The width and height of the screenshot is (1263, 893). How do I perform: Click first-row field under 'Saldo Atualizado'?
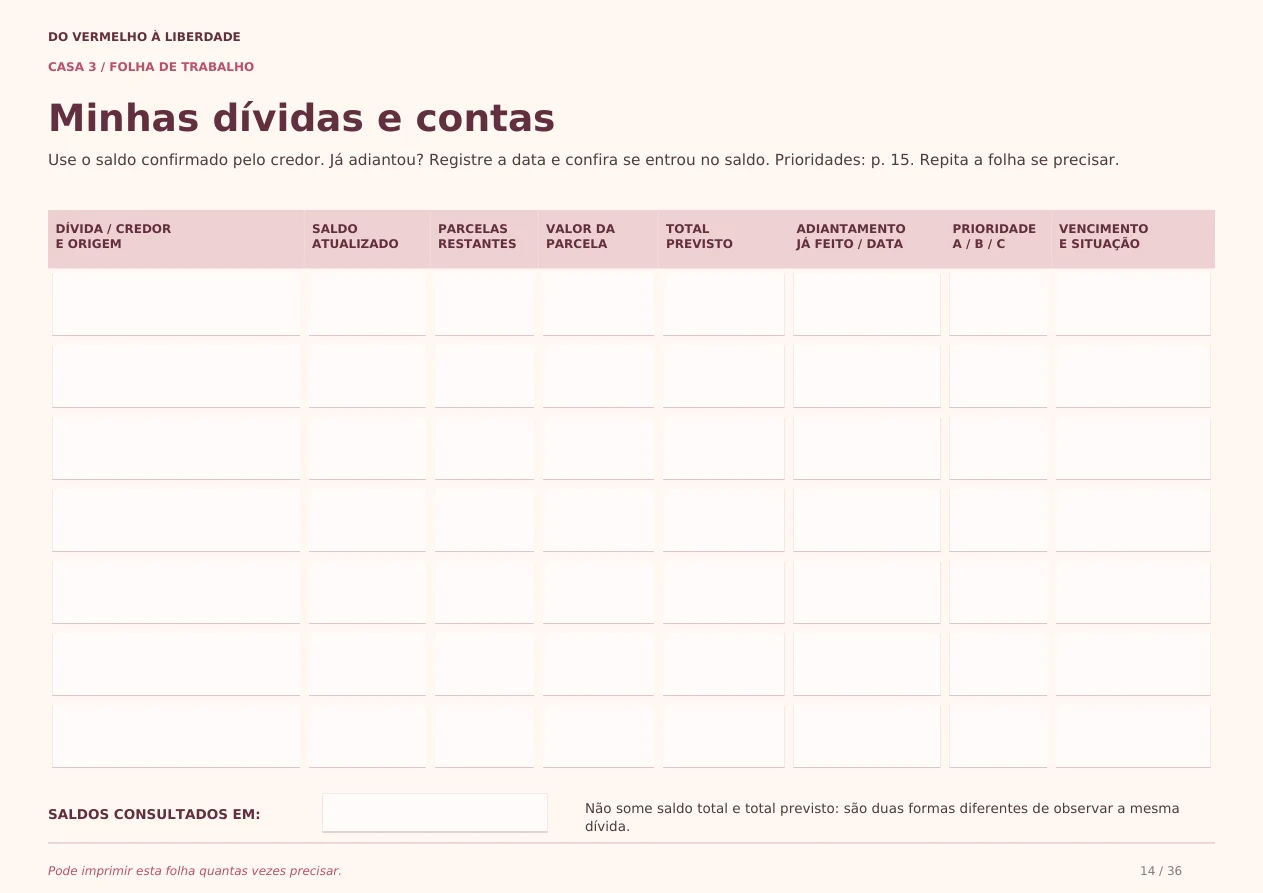pyautogui.click(x=367, y=304)
